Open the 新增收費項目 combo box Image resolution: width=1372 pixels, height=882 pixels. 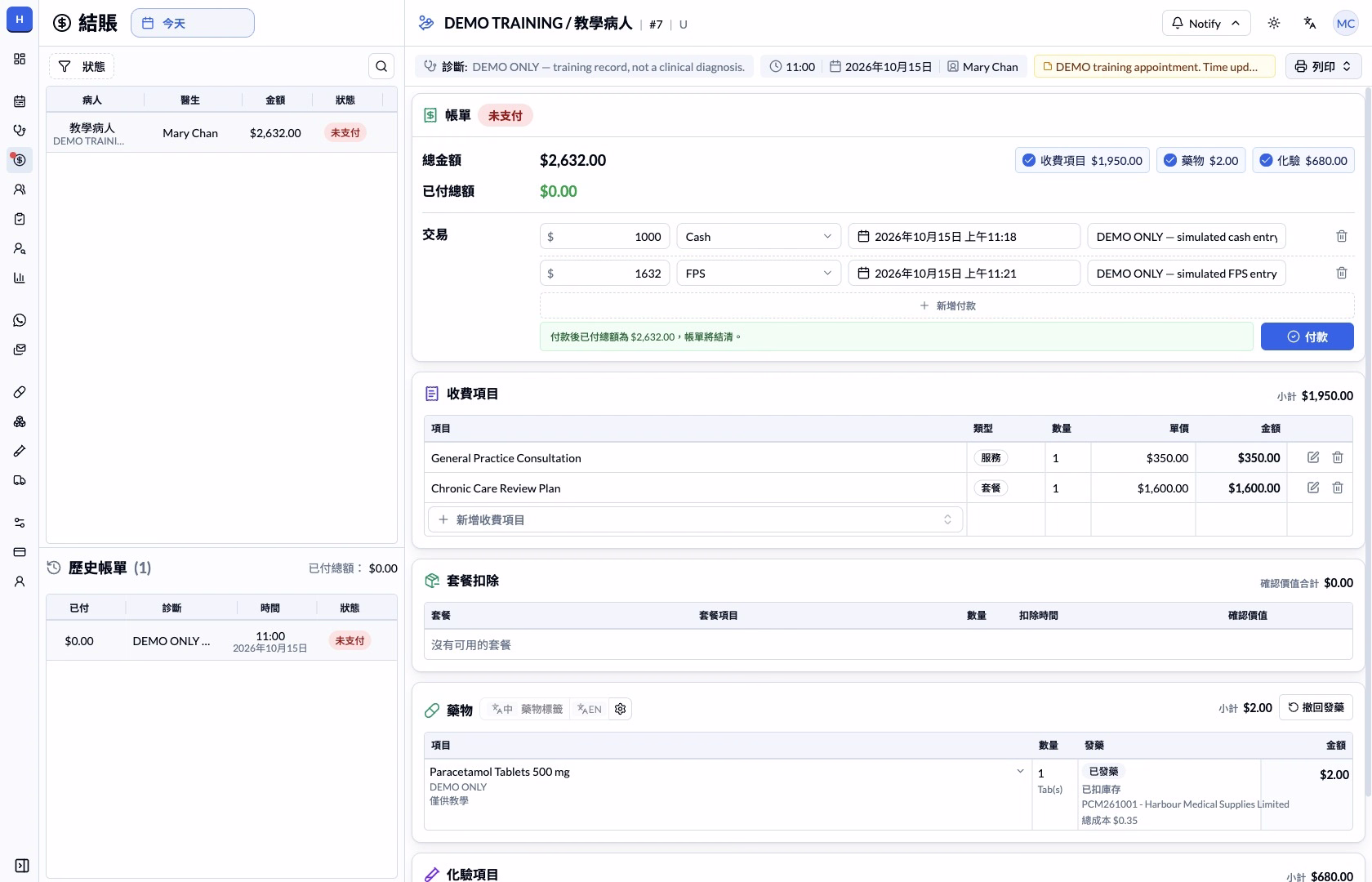pos(695,519)
